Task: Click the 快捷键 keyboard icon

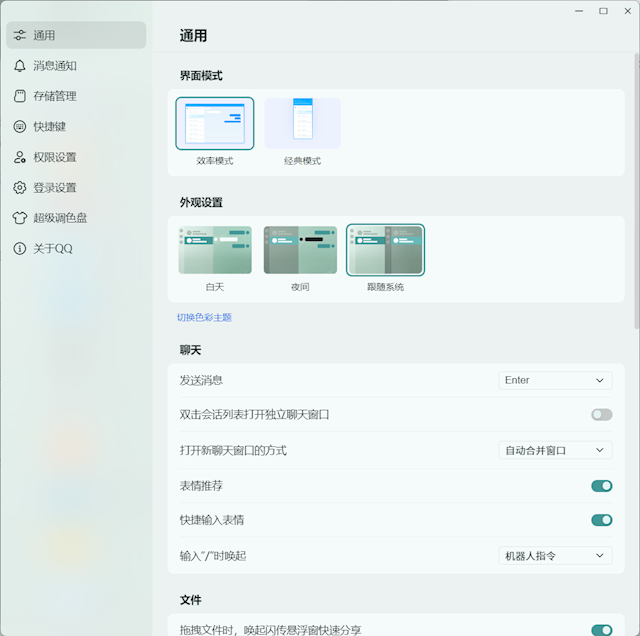Action: pos(20,127)
